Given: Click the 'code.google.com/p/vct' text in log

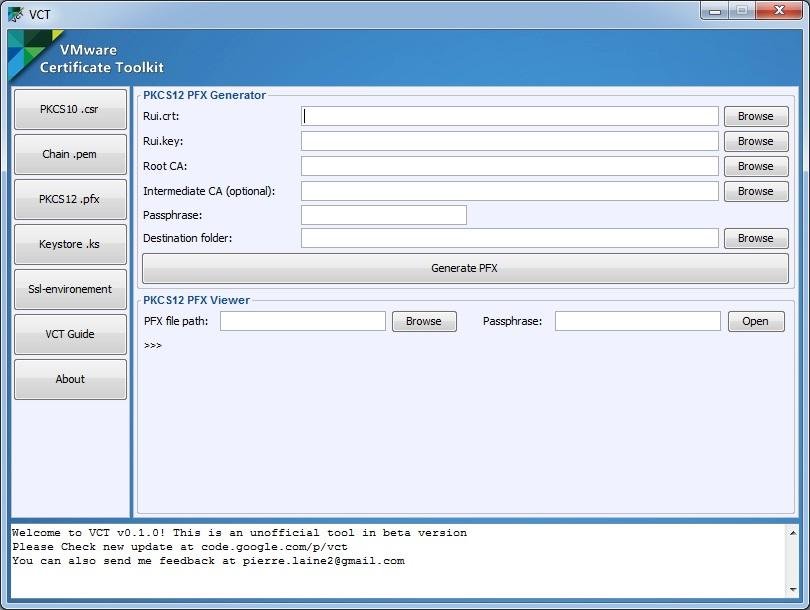Looking at the screenshot, I should (x=274, y=546).
